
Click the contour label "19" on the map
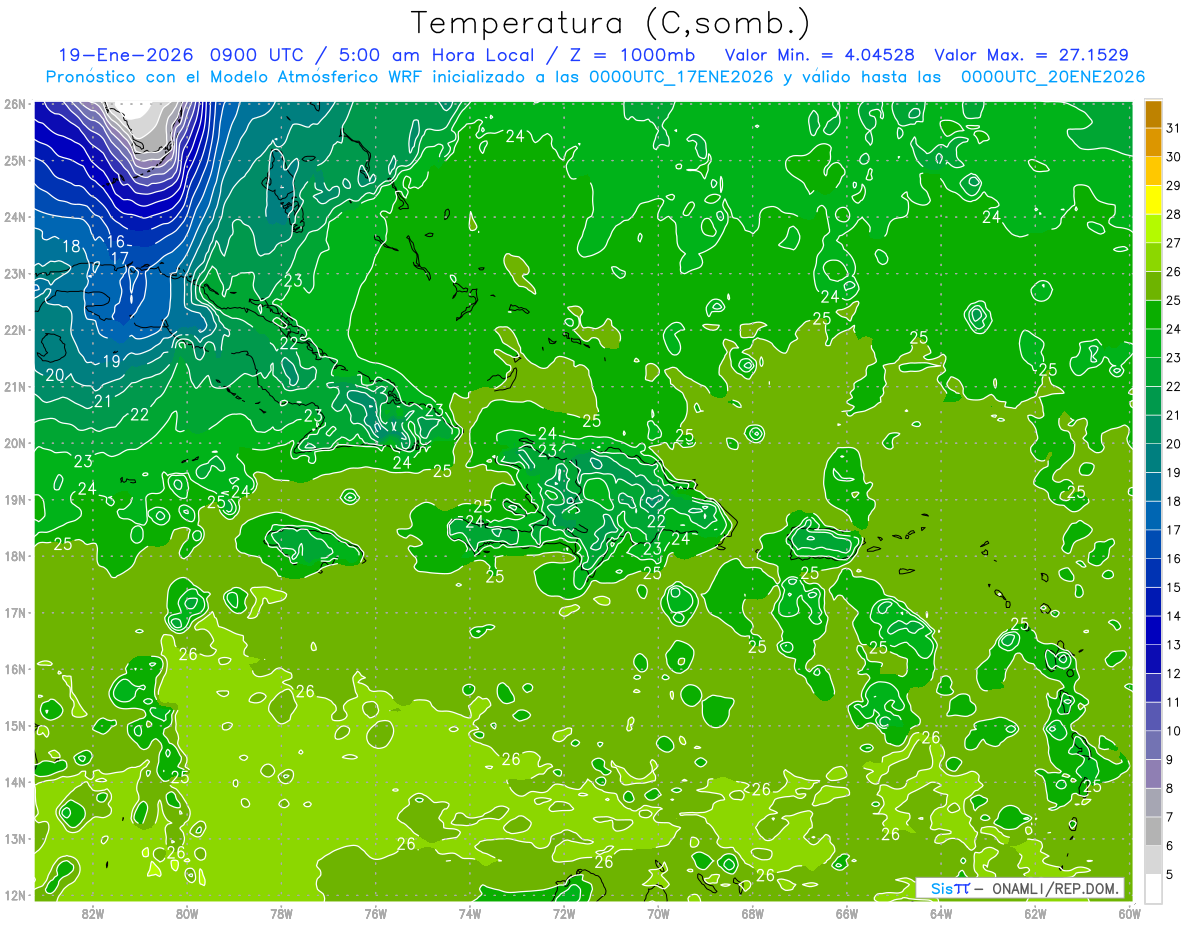111,361
